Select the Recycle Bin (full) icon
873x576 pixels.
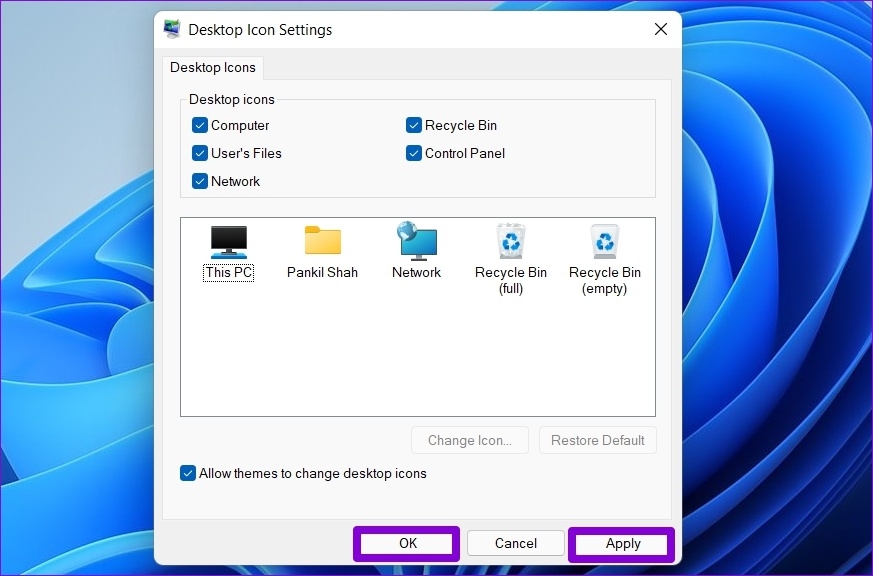pyautogui.click(x=510, y=240)
